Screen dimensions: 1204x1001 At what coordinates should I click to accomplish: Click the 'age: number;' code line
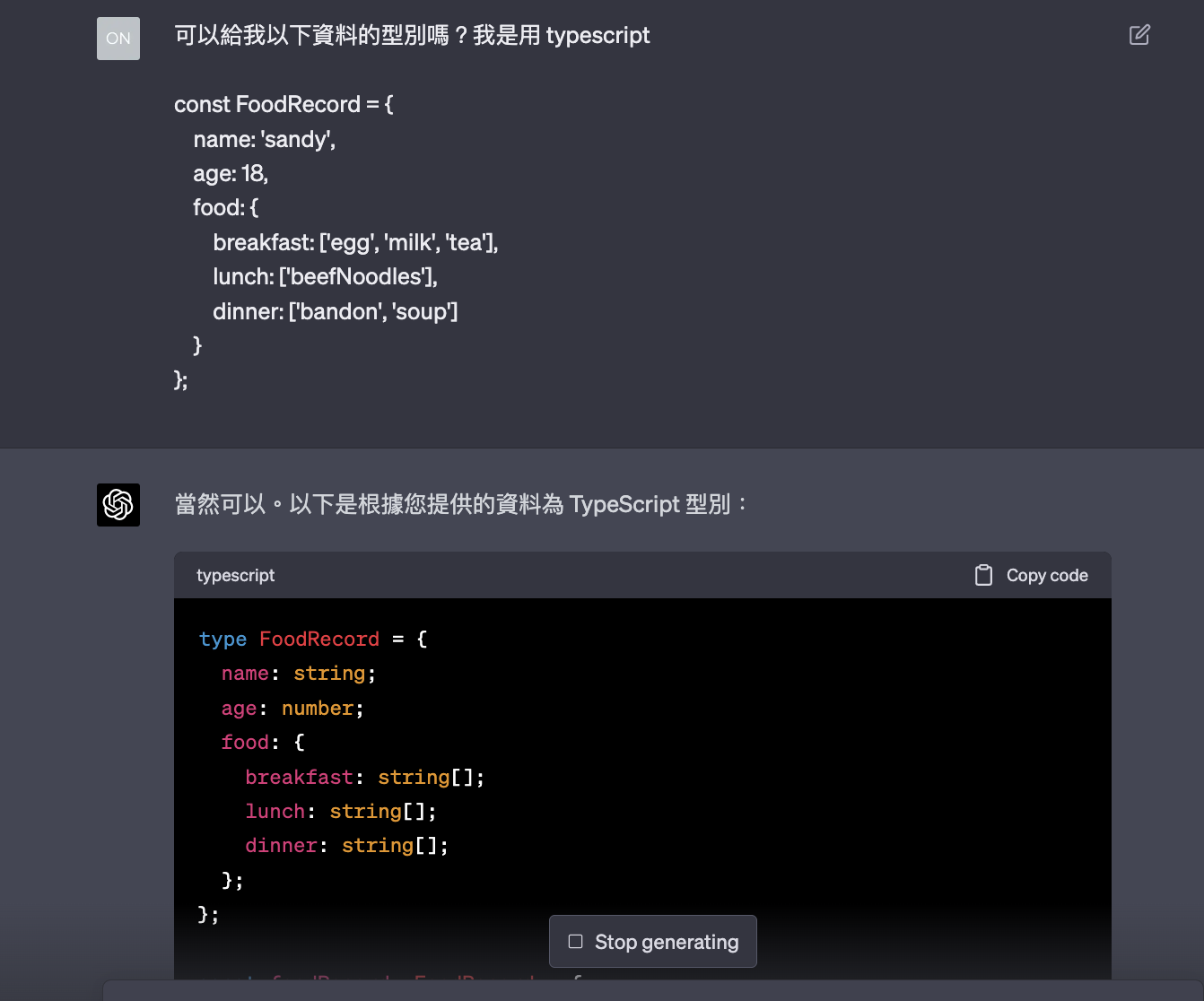(292, 709)
